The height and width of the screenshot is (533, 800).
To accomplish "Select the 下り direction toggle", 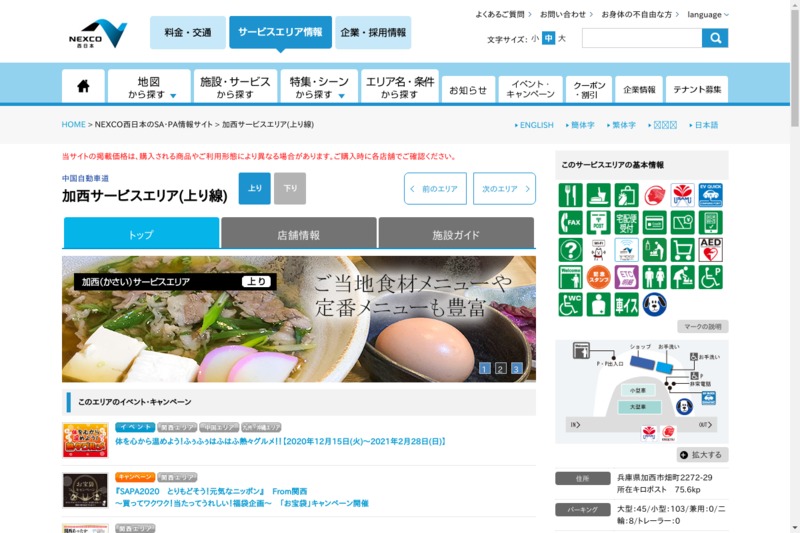I will click(x=290, y=188).
